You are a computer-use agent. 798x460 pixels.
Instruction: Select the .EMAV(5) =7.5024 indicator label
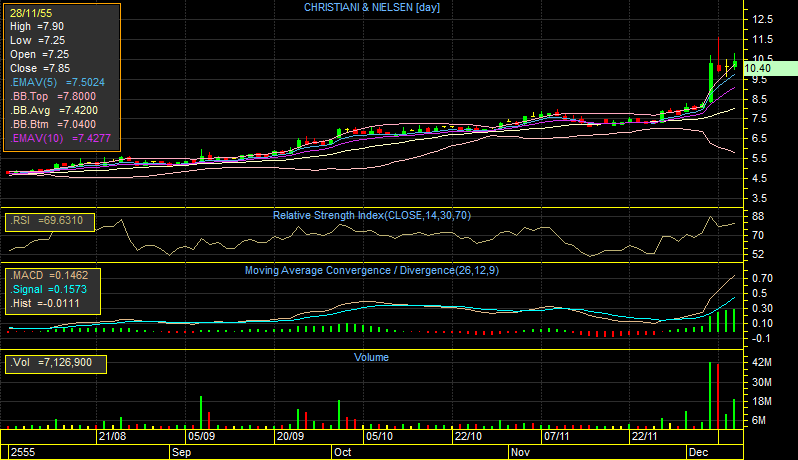[x=57, y=82]
